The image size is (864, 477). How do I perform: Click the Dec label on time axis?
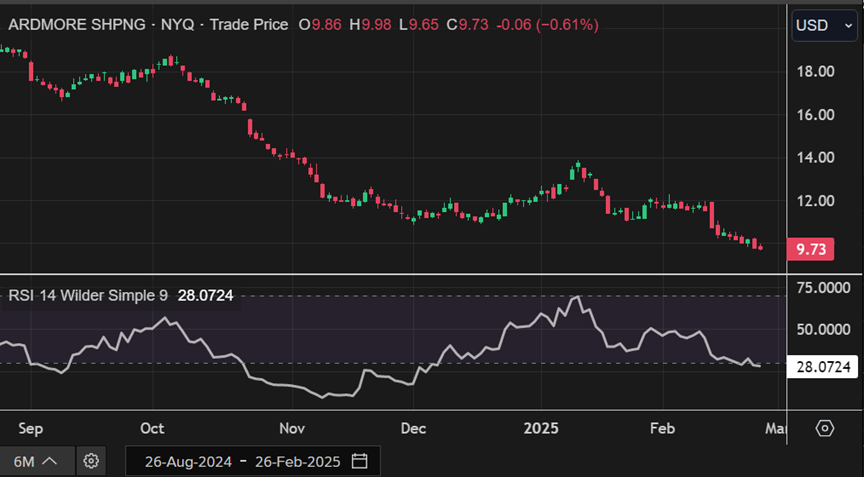[x=413, y=428]
